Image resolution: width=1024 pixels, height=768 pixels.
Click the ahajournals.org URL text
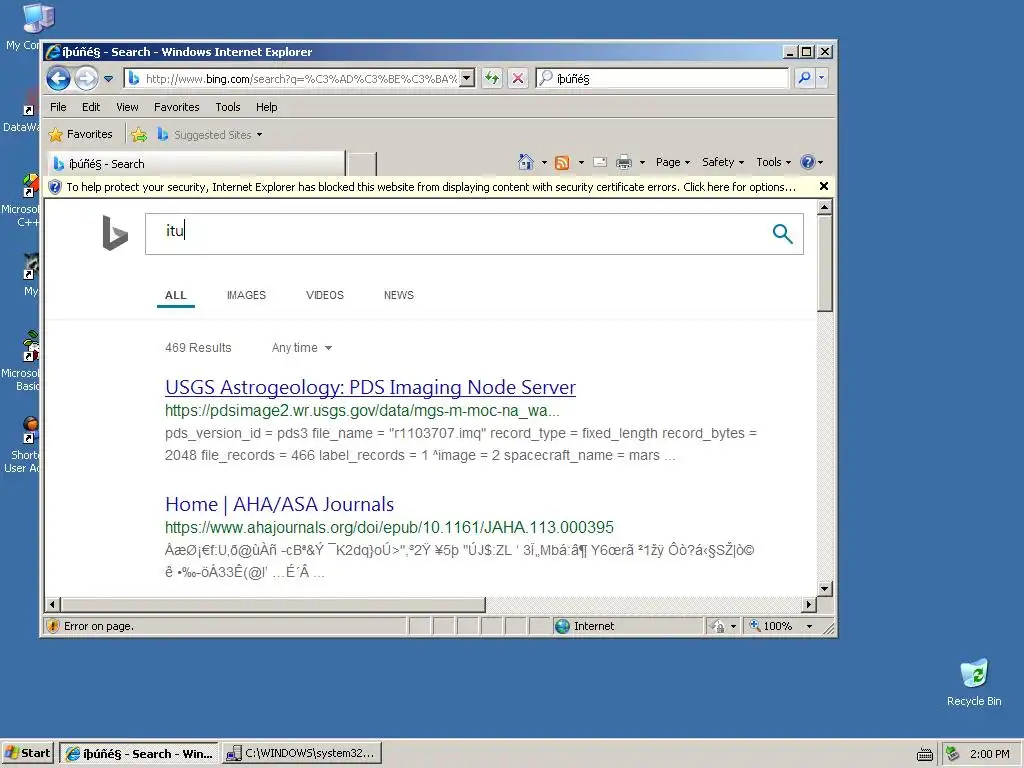point(389,528)
